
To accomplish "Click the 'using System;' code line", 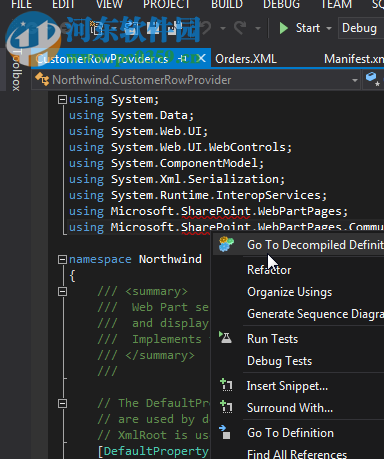I will tap(114, 99).
